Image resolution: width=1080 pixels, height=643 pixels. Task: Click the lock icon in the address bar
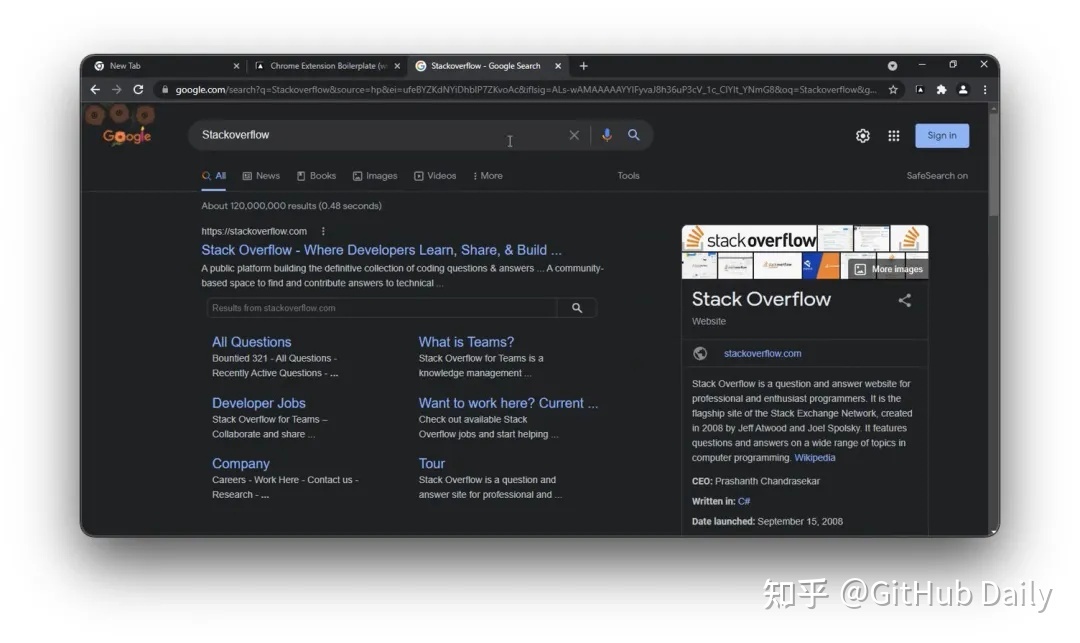tap(165, 89)
